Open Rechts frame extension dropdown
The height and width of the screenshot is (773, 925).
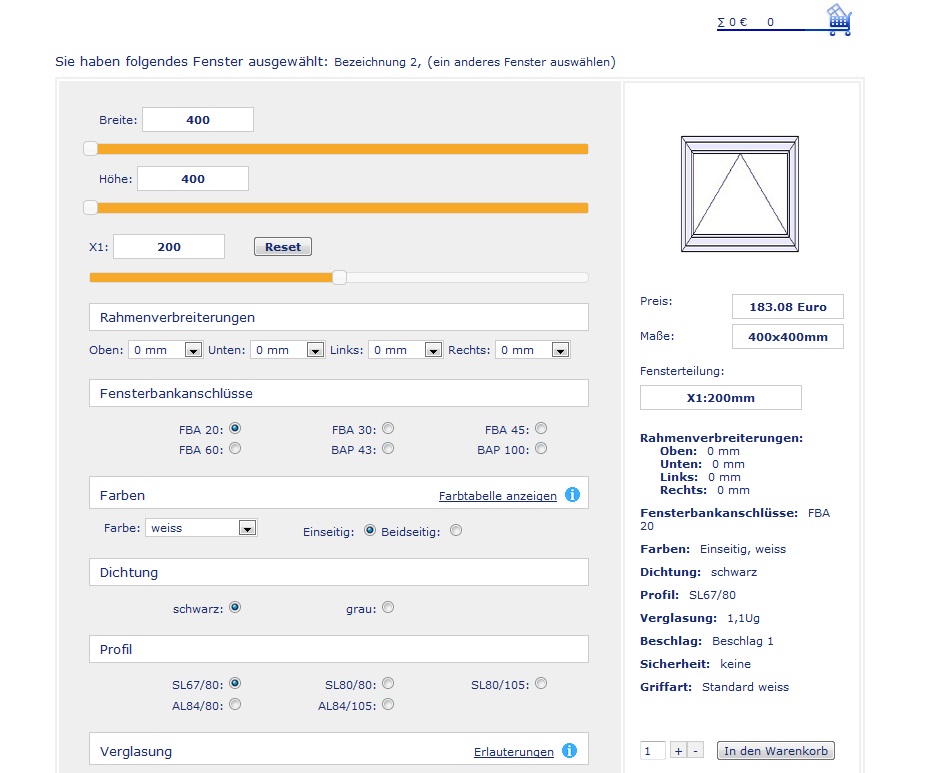(x=533, y=350)
